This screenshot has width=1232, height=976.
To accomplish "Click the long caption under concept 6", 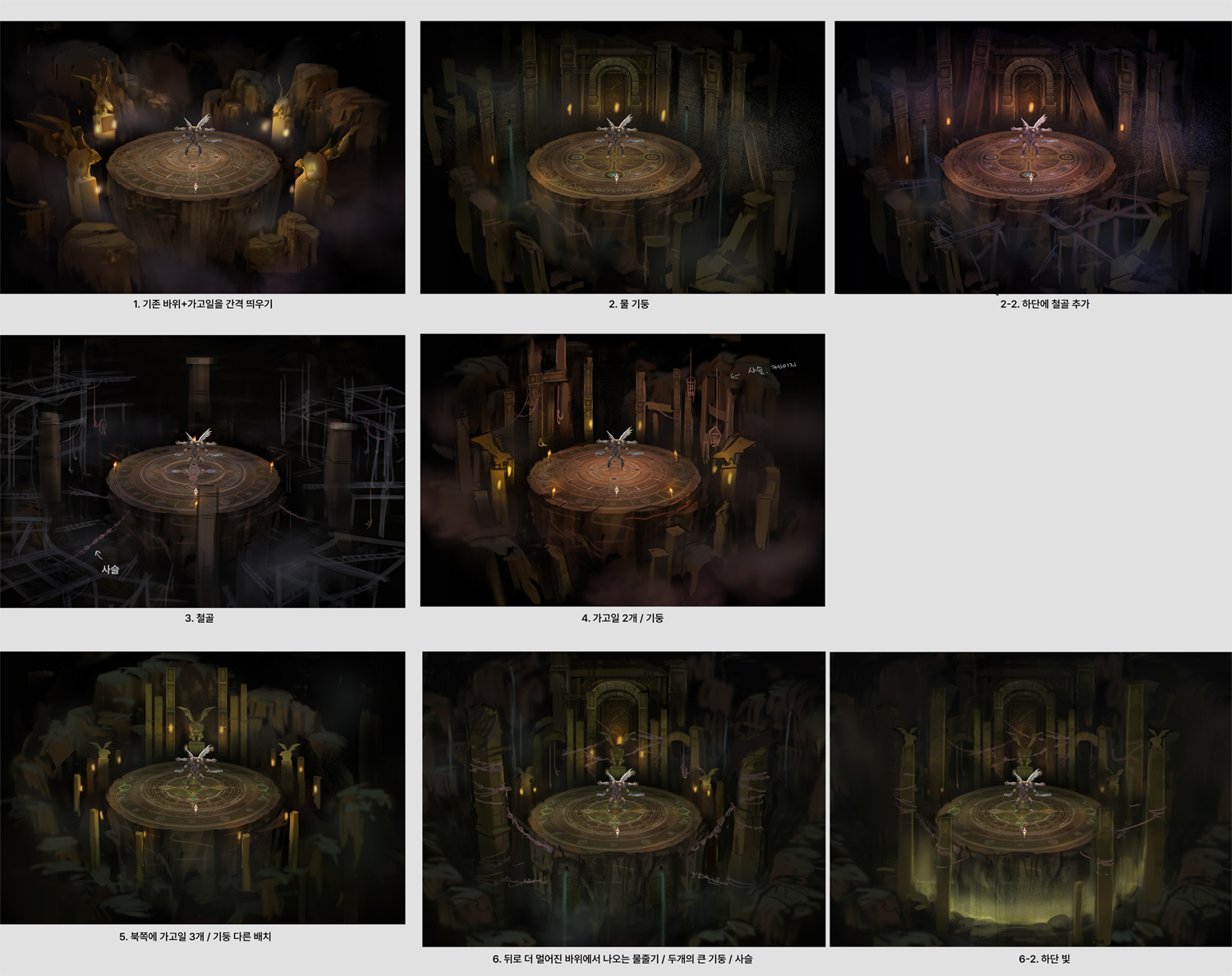I will [x=622, y=959].
